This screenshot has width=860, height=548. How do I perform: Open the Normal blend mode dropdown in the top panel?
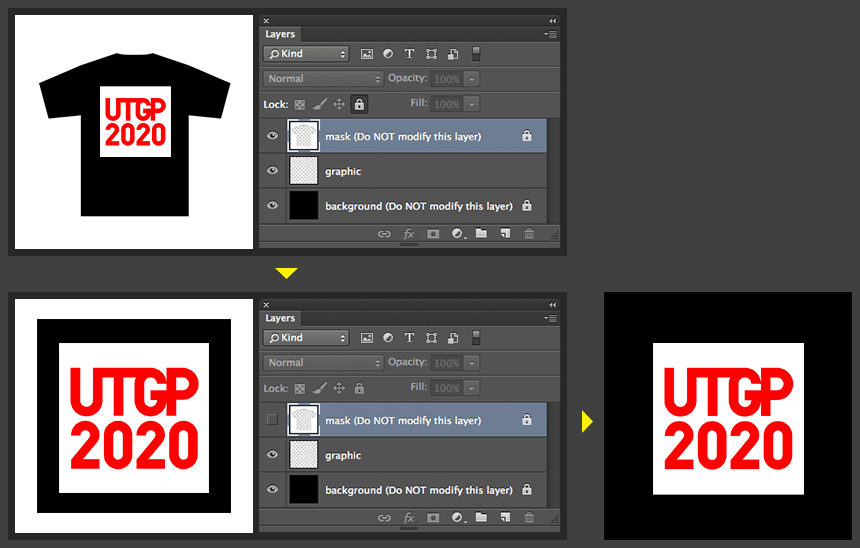[322, 78]
